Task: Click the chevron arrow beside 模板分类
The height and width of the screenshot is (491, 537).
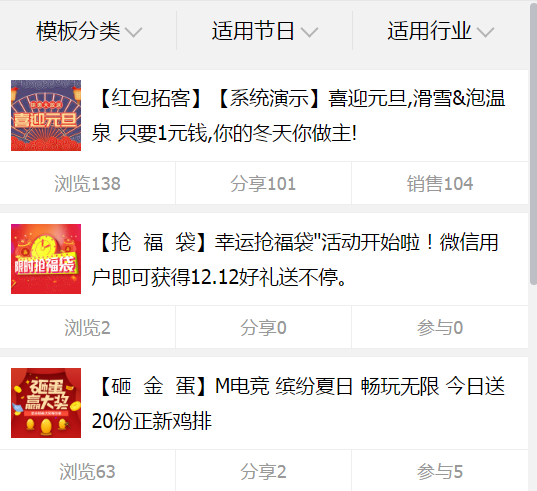Action: click(x=133, y=32)
